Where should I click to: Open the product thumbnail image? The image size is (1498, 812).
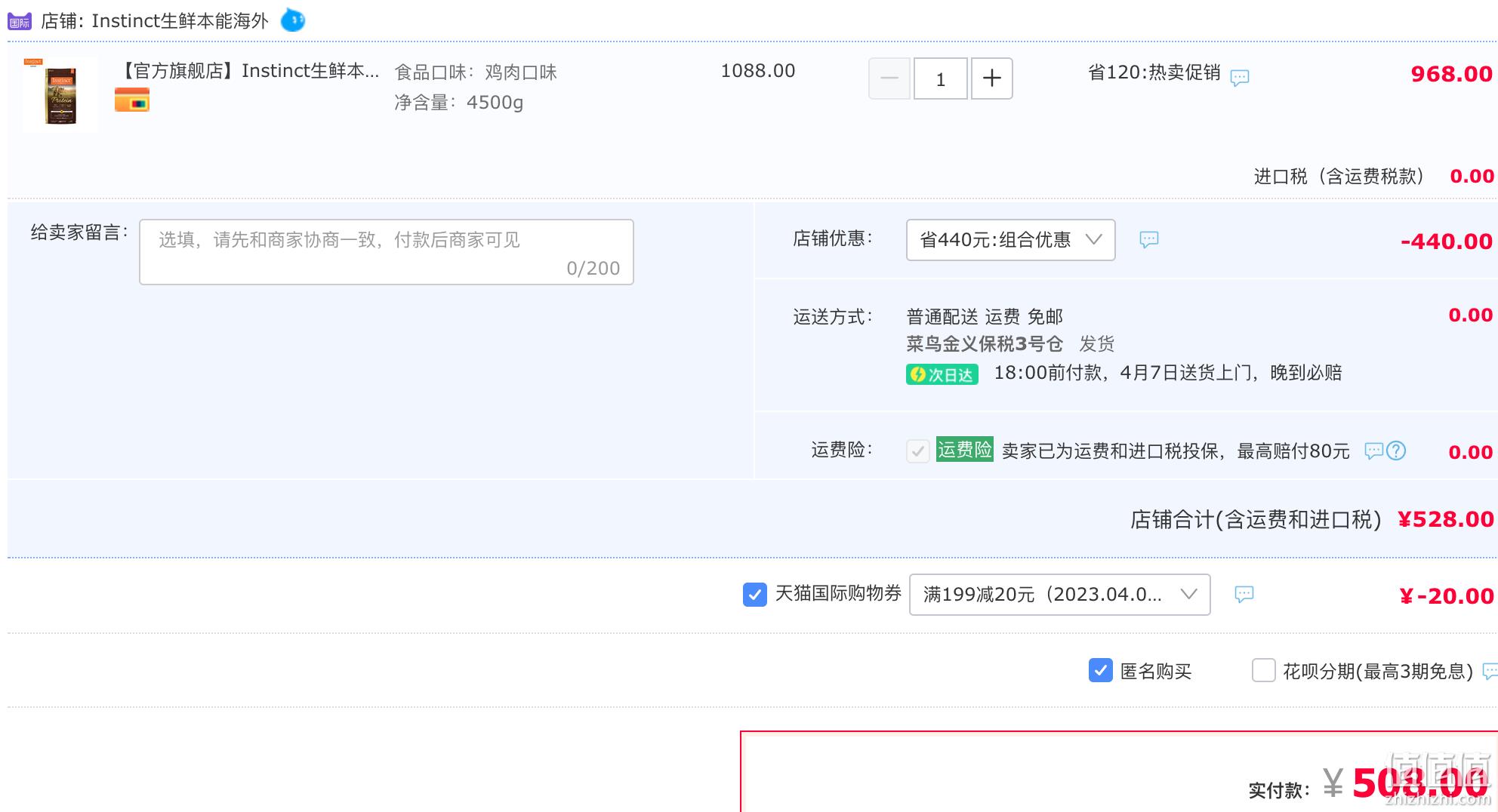[60, 94]
